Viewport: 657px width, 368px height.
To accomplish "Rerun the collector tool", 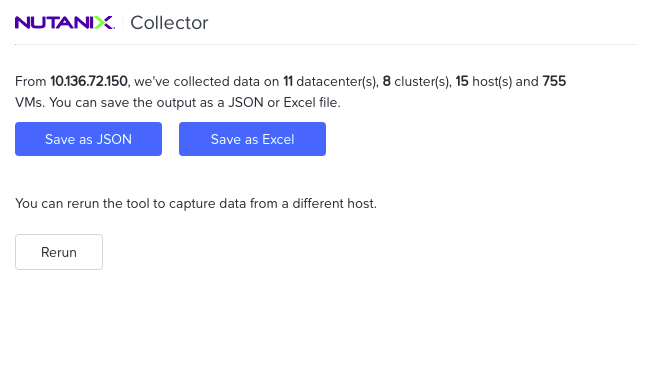I will point(59,252).
